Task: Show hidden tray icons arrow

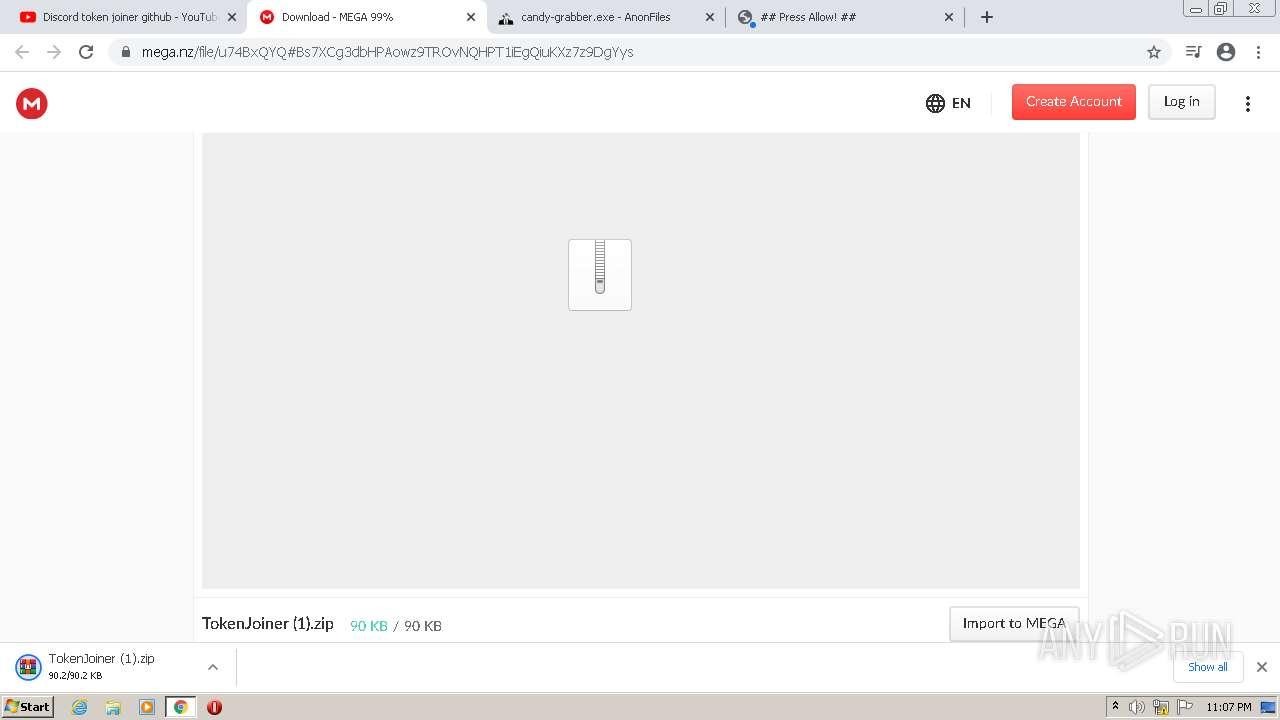Action: pos(1115,707)
